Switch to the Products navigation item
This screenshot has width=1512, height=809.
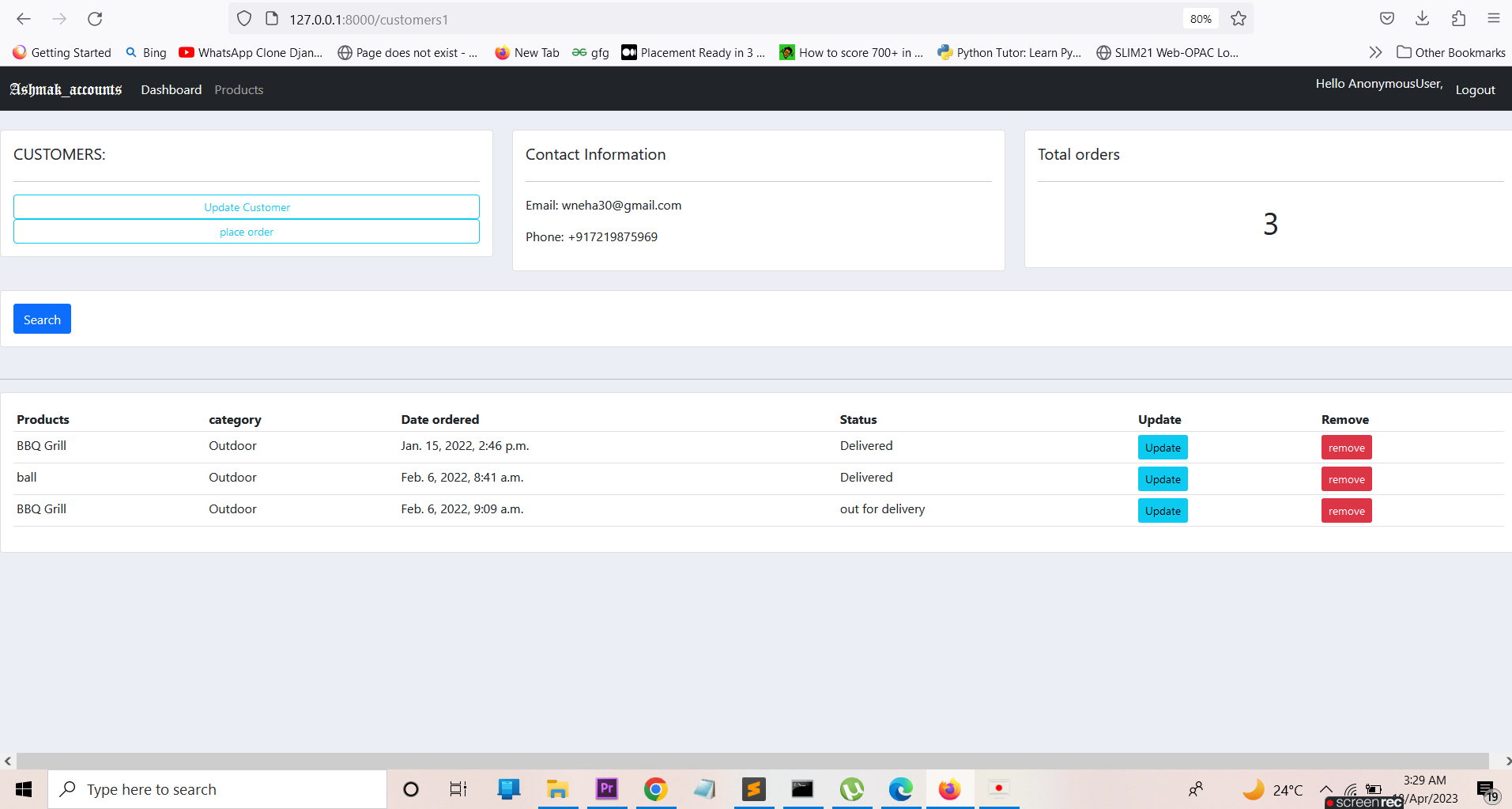pos(238,89)
